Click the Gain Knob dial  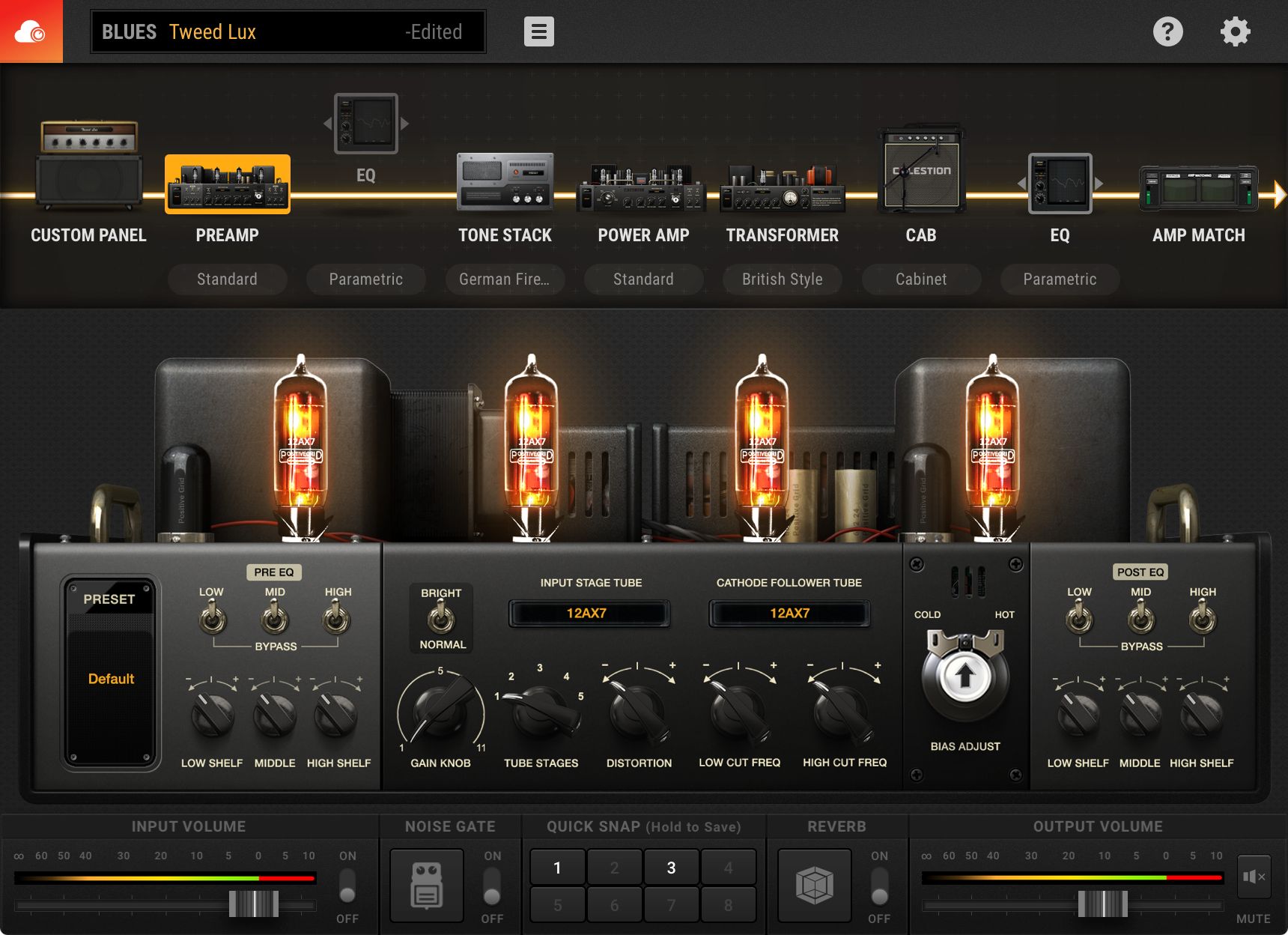click(x=440, y=709)
